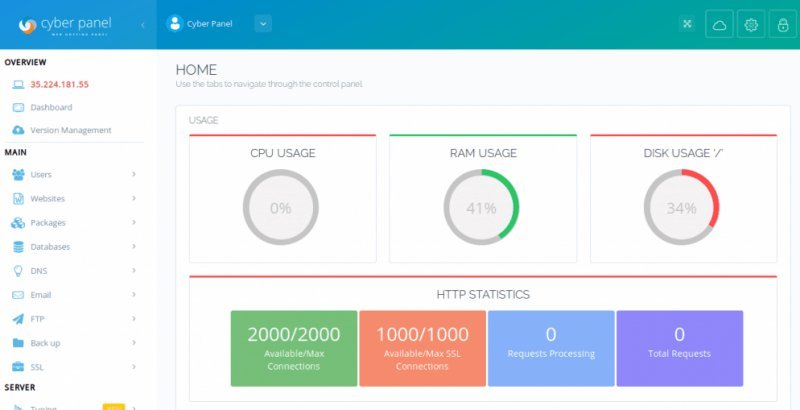Click the blue Requests Processing tile
Viewport: 800px width, 410px height.
click(x=551, y=349)
